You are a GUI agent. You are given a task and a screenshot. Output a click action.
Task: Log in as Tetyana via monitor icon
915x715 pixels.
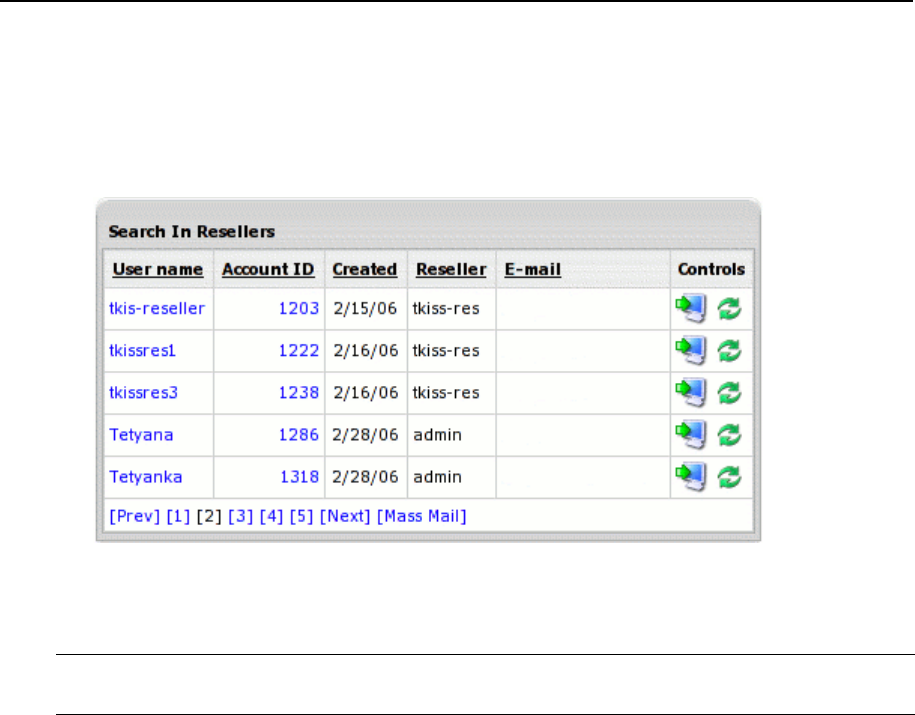pyautogui.click(x=691, y=434)
